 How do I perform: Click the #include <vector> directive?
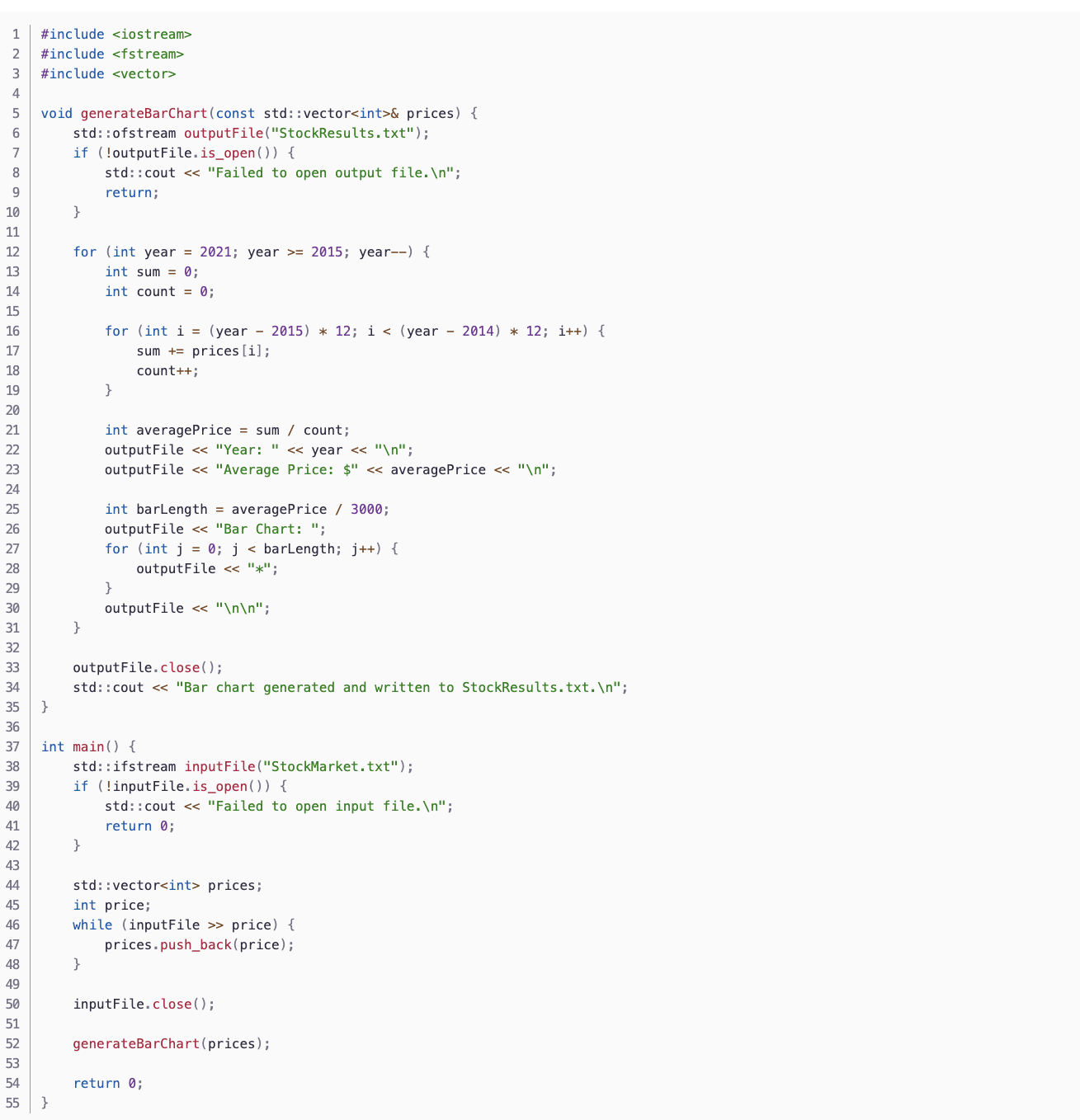coord(108,73)
